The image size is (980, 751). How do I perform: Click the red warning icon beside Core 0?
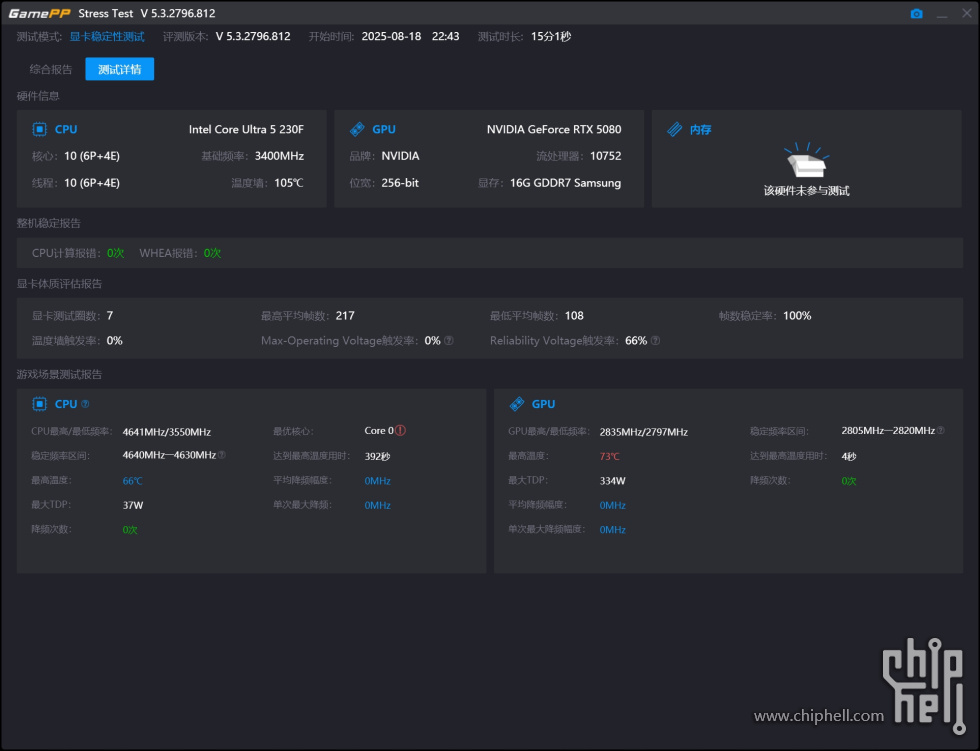pos(401,430)
